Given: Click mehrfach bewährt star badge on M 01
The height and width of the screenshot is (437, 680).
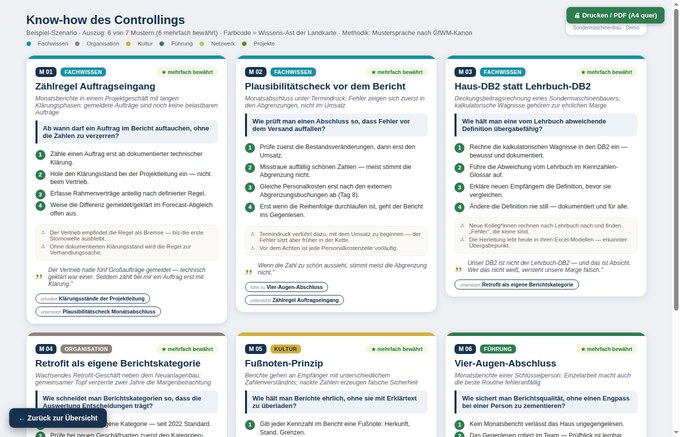Looking at the screenshot, I should (187, 72).
